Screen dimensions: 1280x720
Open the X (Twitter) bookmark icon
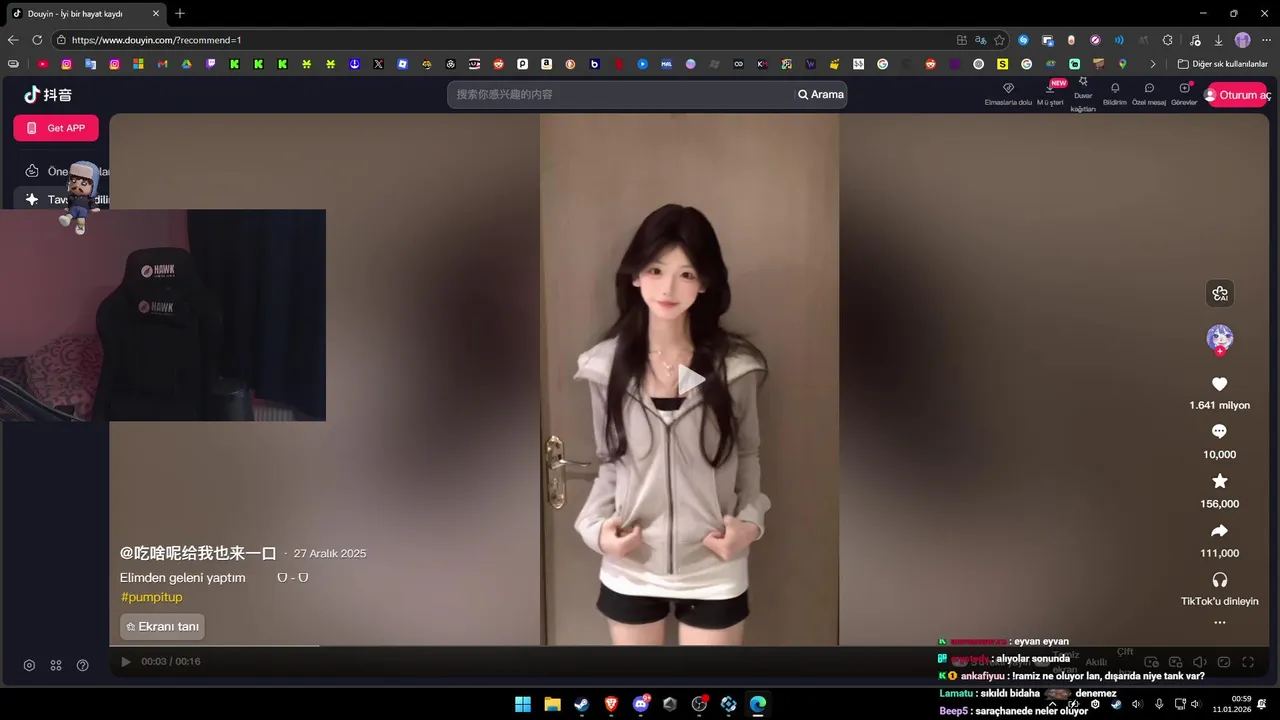click(378, 64)
